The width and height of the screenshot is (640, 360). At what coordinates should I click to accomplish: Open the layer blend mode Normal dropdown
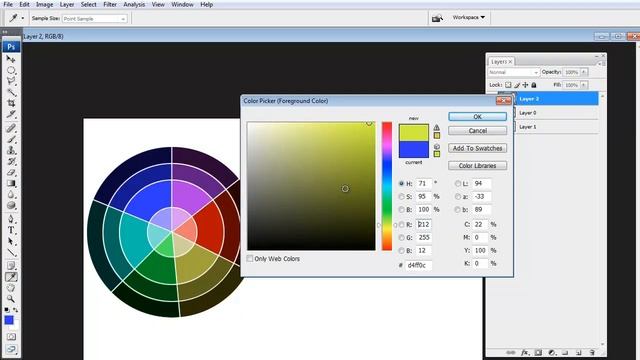click(513, 72)
